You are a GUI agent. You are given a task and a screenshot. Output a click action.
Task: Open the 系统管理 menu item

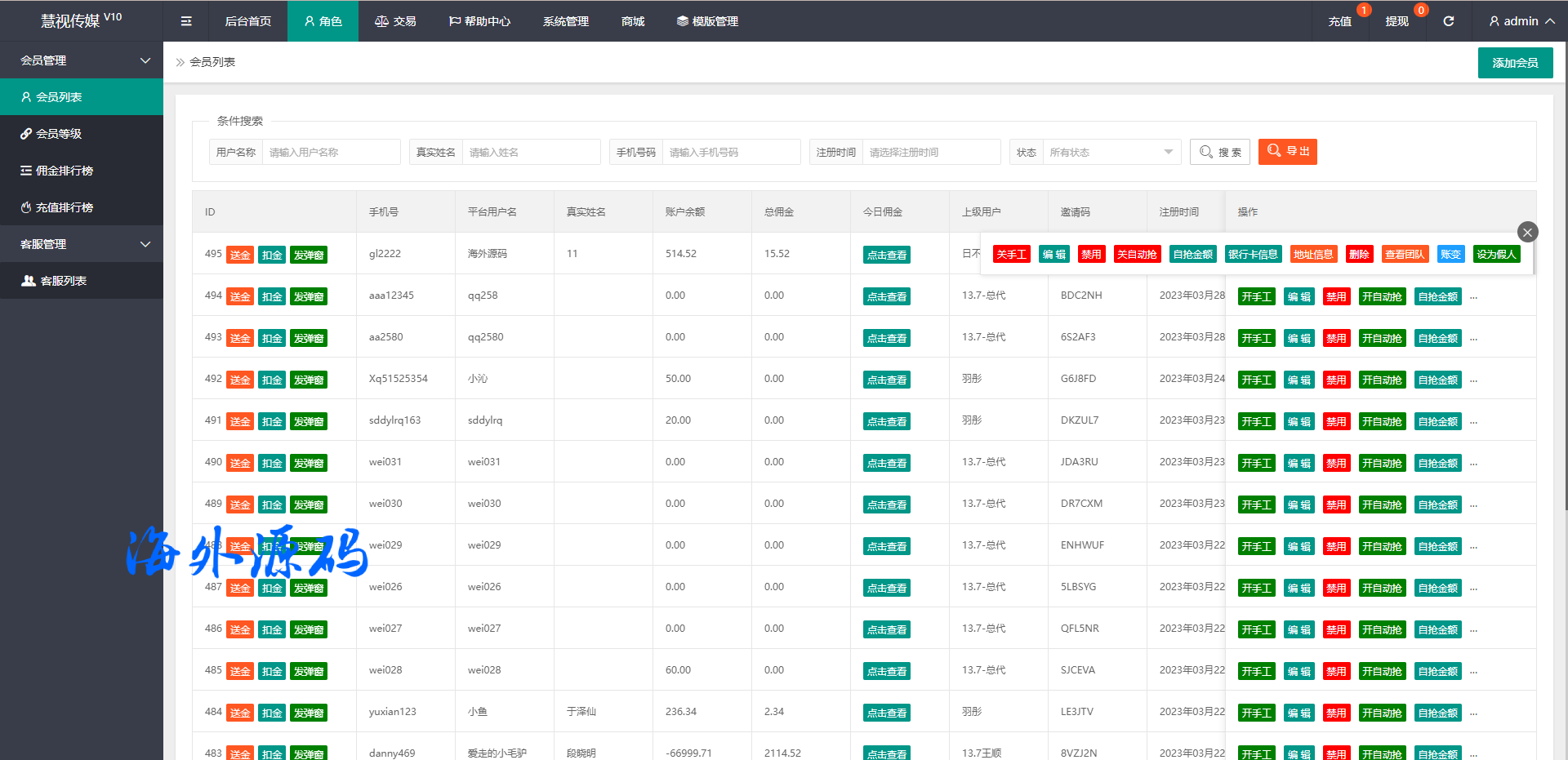[x=565, y=21]
